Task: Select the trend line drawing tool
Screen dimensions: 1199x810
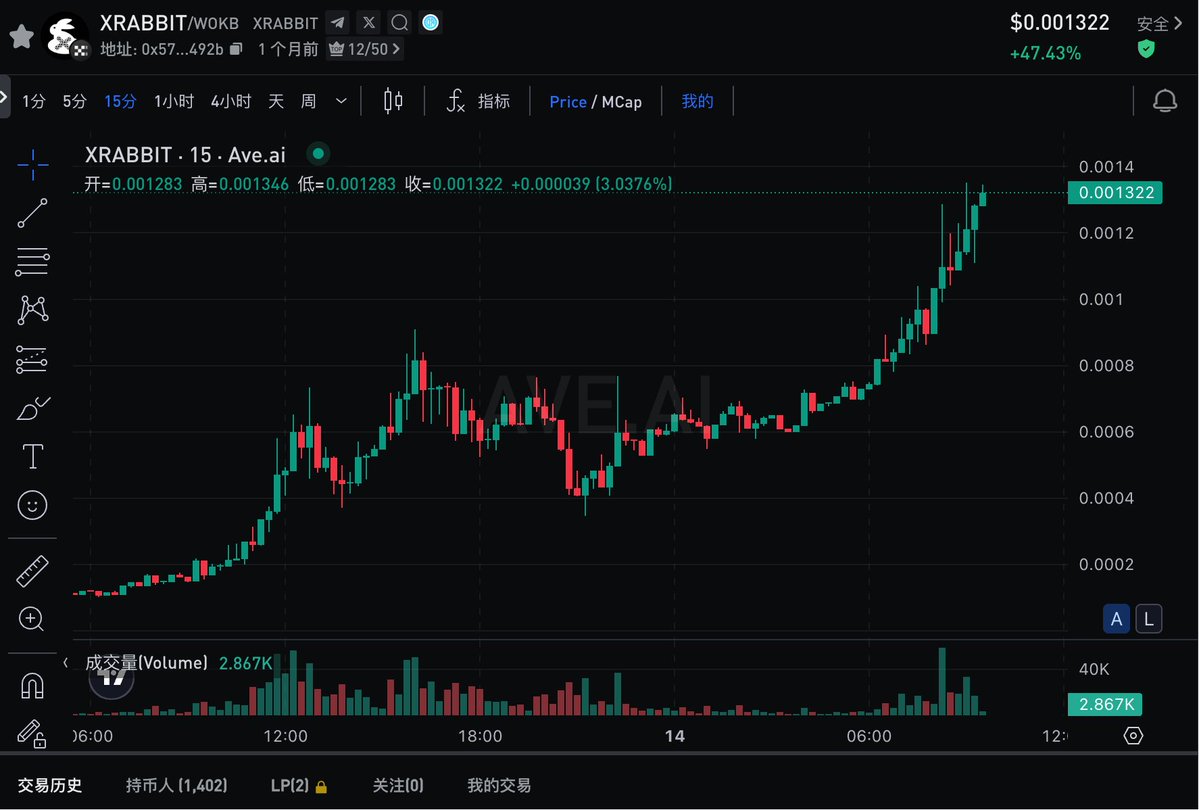Action: point(32,213)
